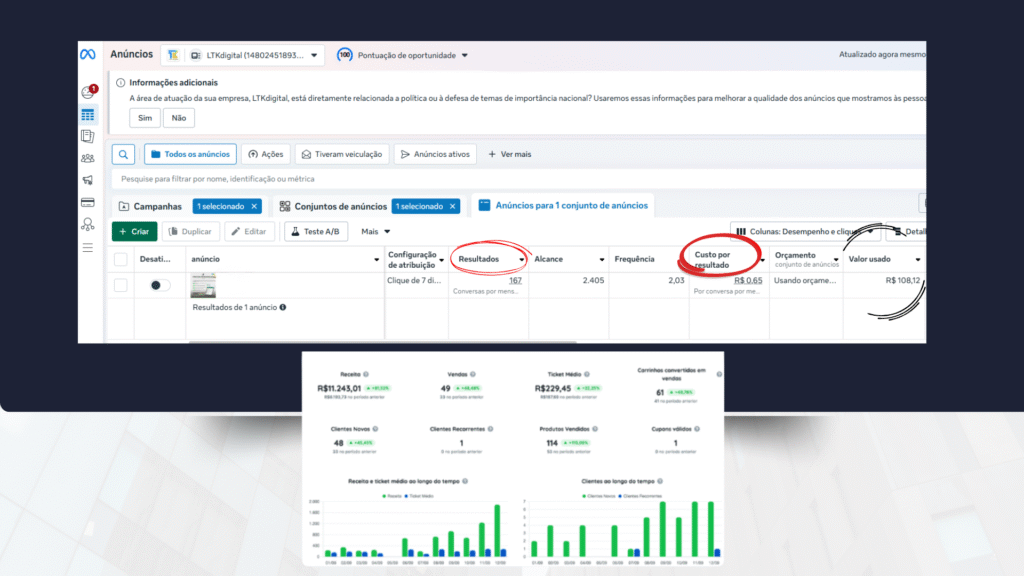The image size is (1024, 576).
Task: Open the account overview icon with notification badge
Action: [88, 92]
